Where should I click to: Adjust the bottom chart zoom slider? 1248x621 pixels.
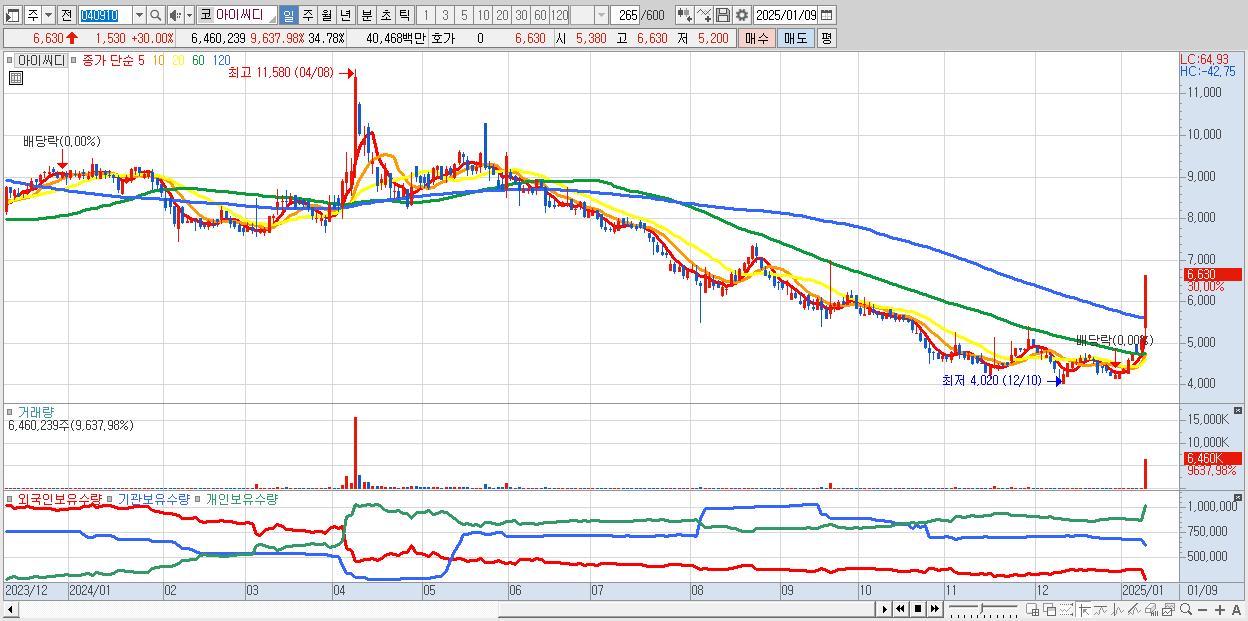pos(982,607)
